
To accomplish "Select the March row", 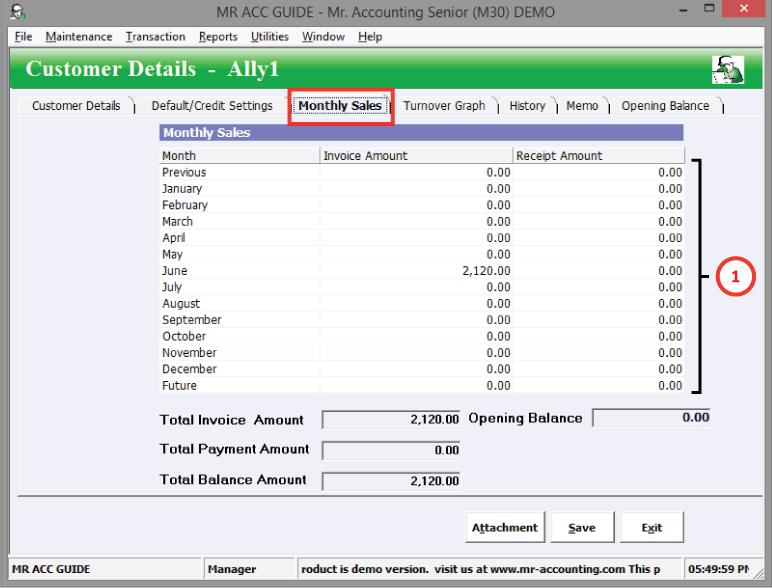I will pos(421,222).
